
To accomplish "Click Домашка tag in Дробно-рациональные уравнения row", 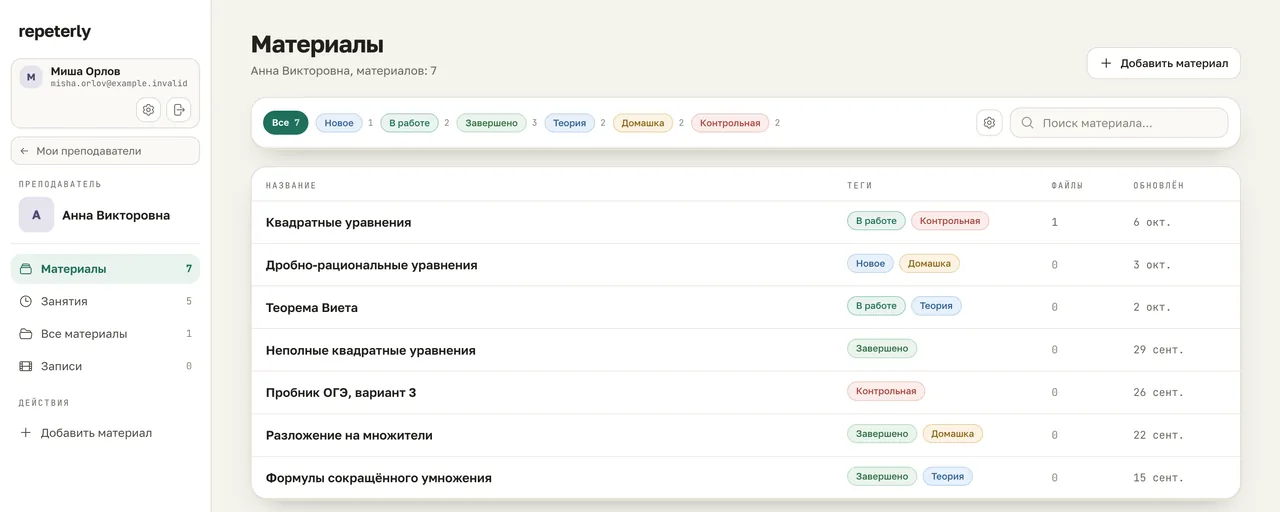I will [x=929, y=264].
